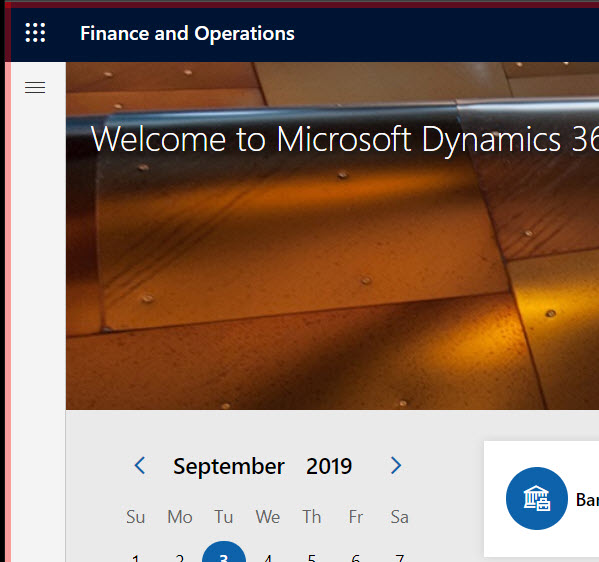The height and width of the screenshot is (562, 599).
Task: Select the month September in calendar
Action: click(229, 467)
